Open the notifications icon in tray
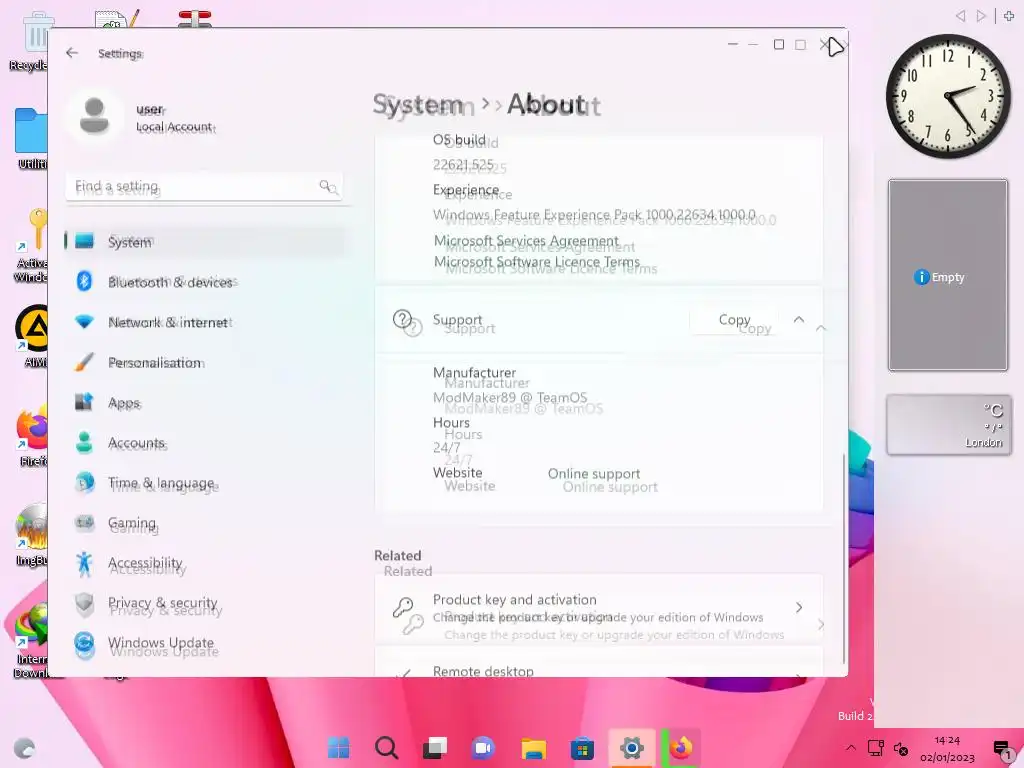The width and height of the screenshot is (1024, 768). pos(1002,749)
